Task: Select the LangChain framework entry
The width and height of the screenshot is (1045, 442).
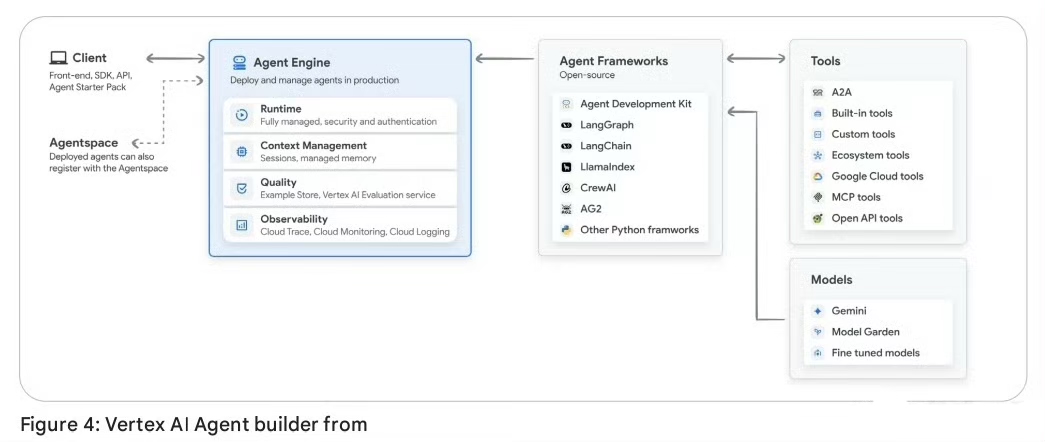Action: pyautogui.click(x=607, y=146)
